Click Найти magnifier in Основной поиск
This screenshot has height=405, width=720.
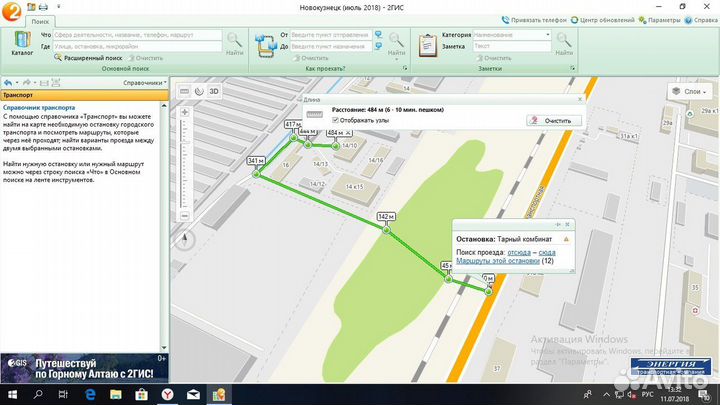tap(235, 44)
